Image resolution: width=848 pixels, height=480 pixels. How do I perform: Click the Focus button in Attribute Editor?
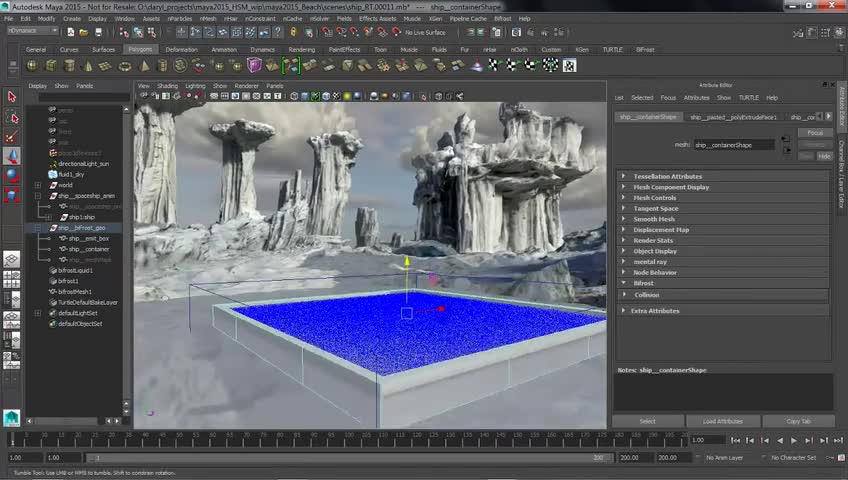pyautogui.click(x=815, y=132)
